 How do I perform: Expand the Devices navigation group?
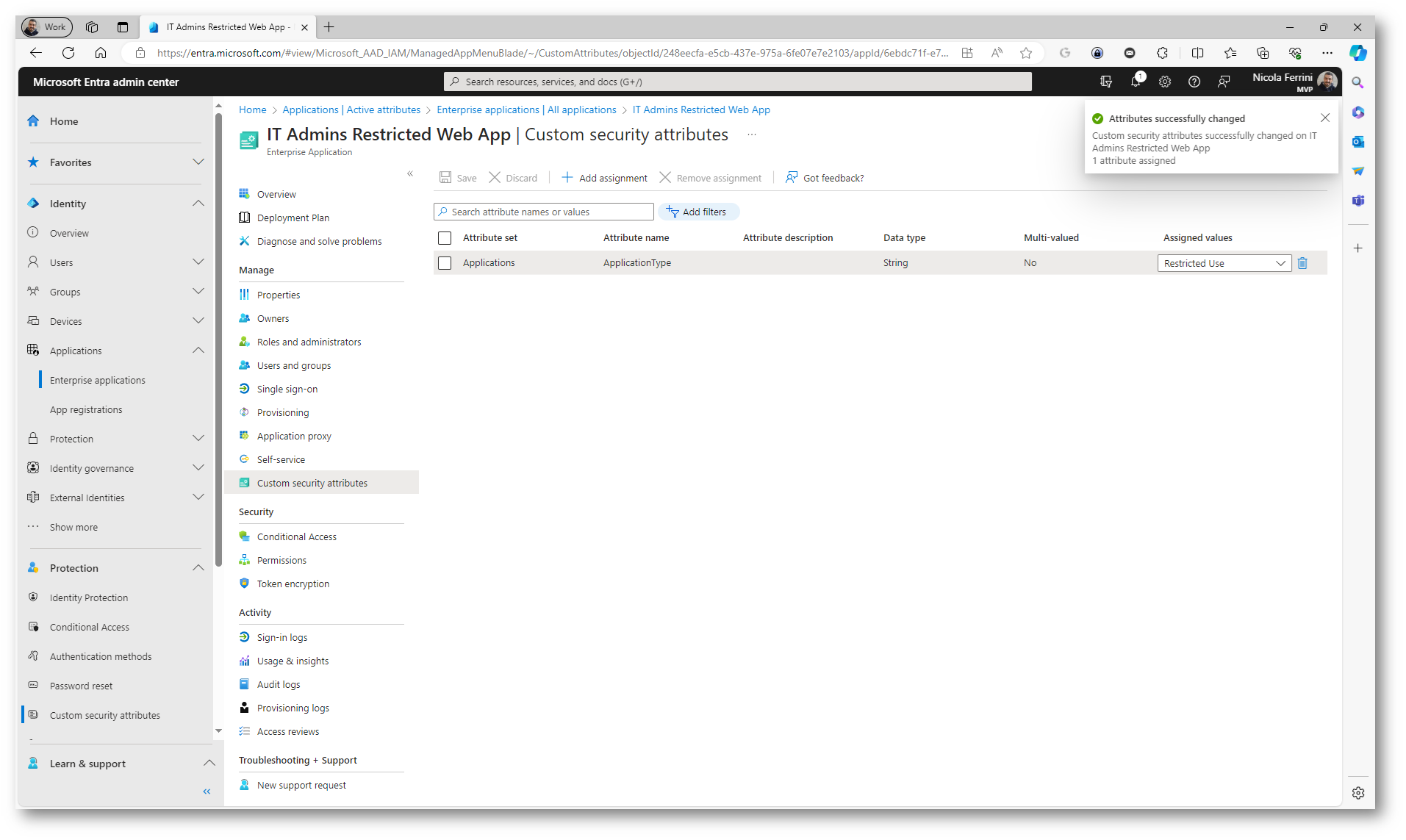point(198,321)
